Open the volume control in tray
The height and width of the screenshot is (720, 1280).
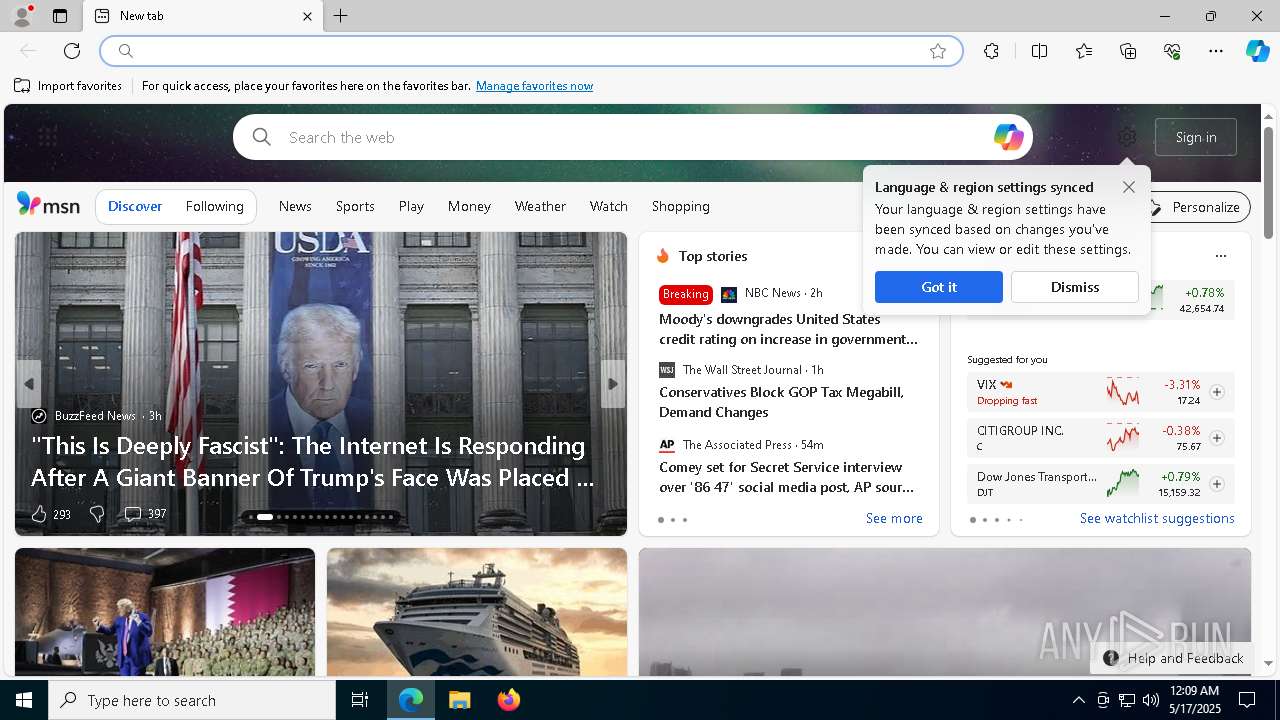click(1150, 700)
